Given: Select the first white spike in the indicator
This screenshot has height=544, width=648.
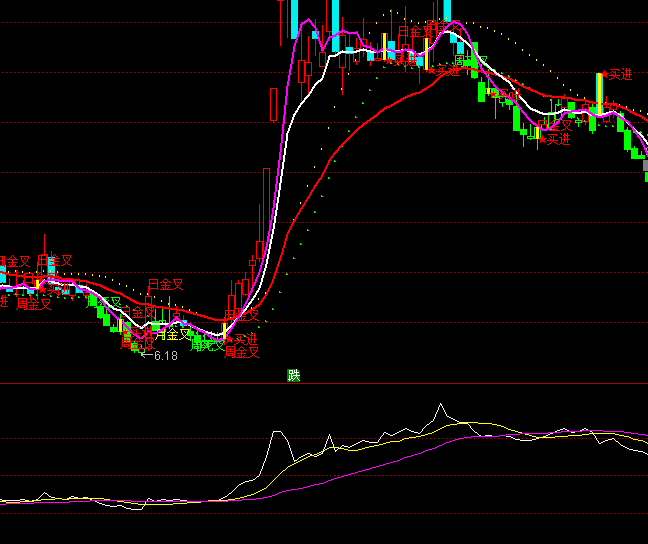Looking at the screenshot, I should (277, 434).
